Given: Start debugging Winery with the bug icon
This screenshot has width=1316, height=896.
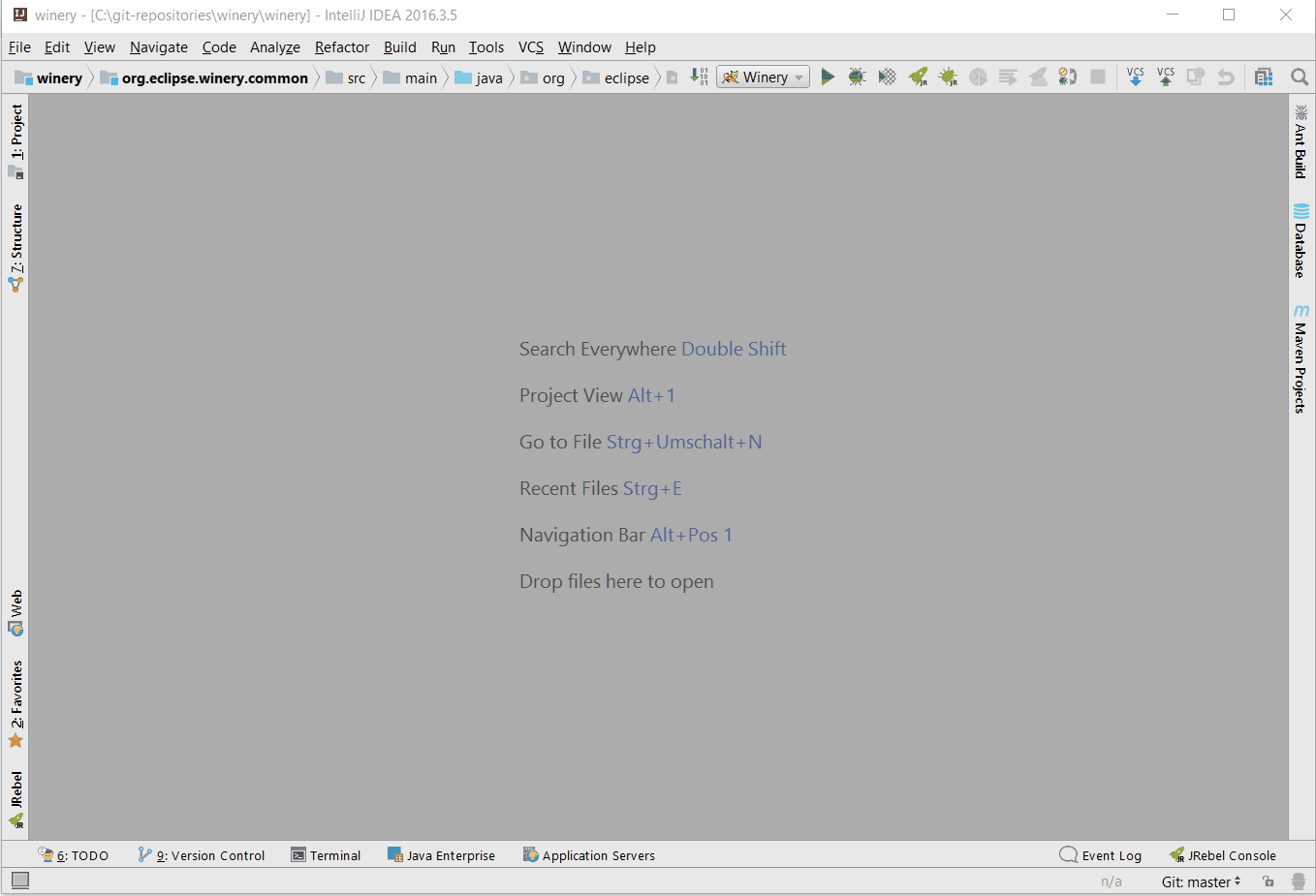Looking at the screenshot, I should 857,77.
